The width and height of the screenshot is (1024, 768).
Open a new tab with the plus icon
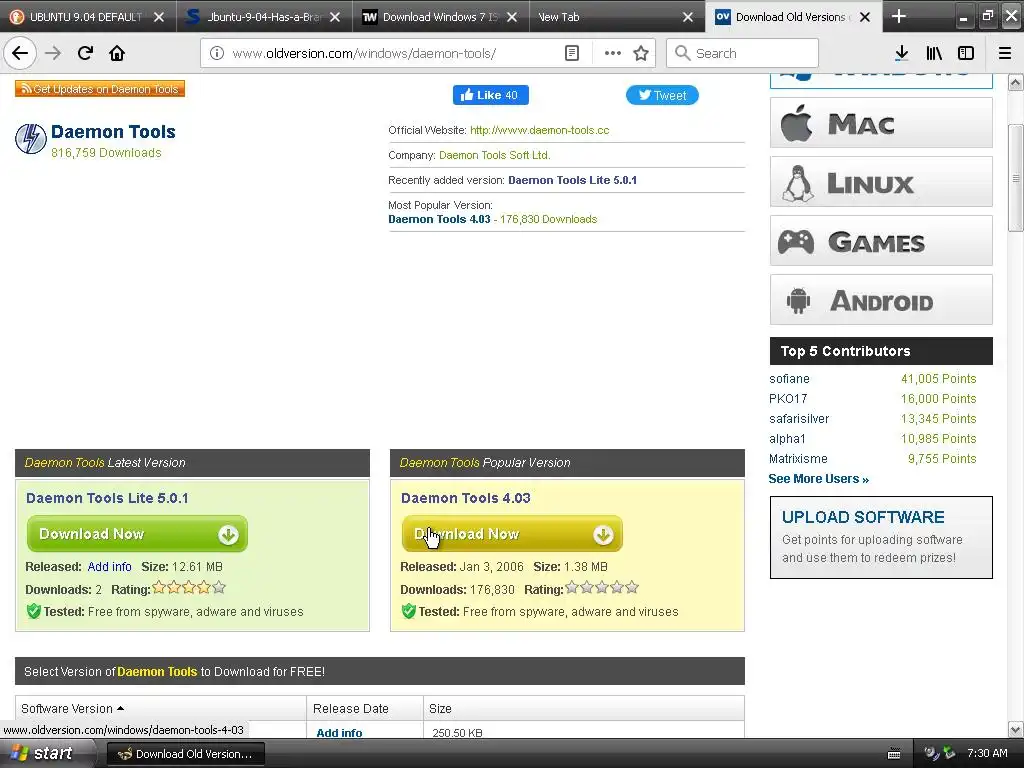pyautogui.click(x=899, y=17)
